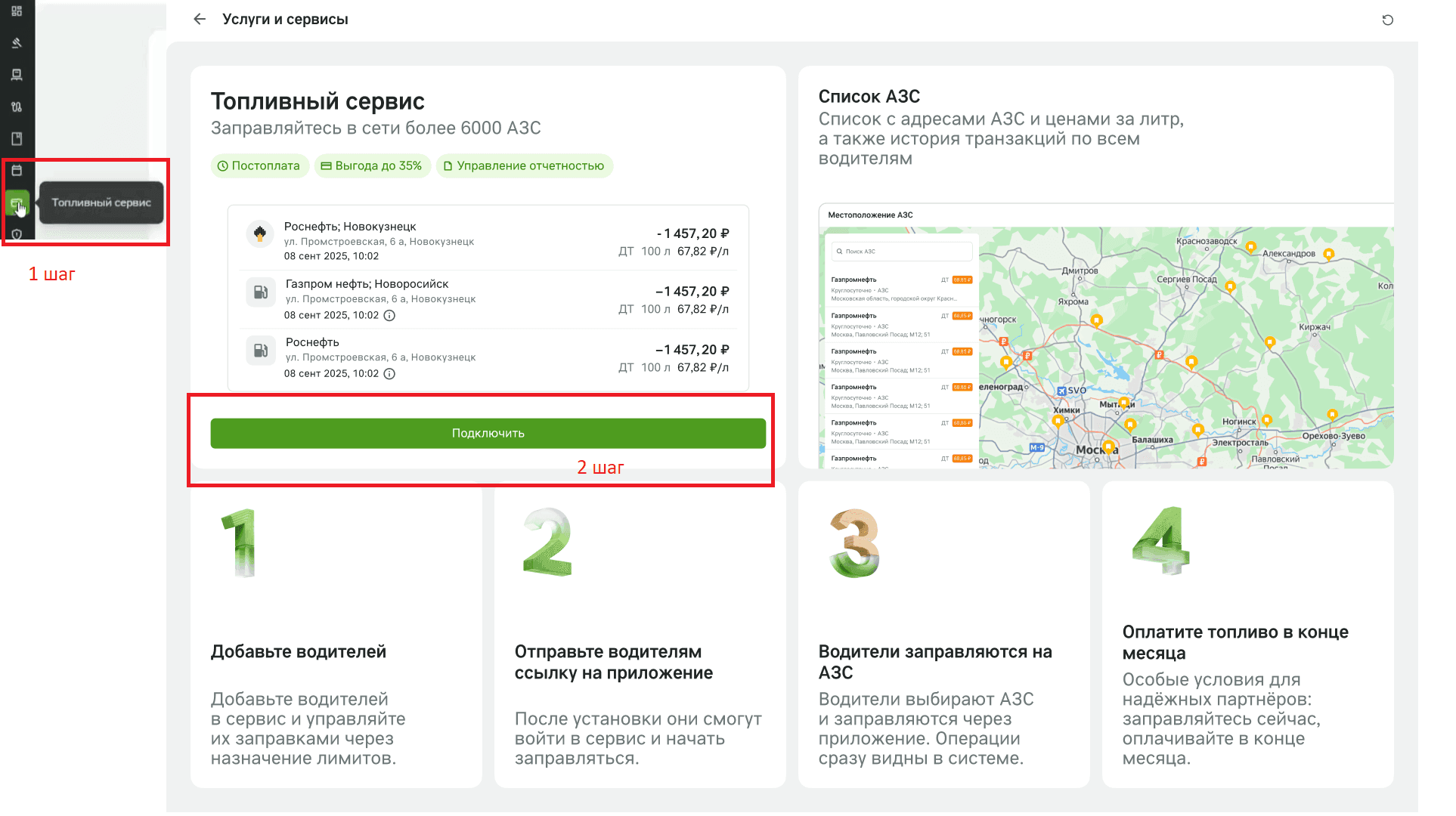Select the map pin near Ногинск
1456x816 pixels.
[x=1267, y=420]
